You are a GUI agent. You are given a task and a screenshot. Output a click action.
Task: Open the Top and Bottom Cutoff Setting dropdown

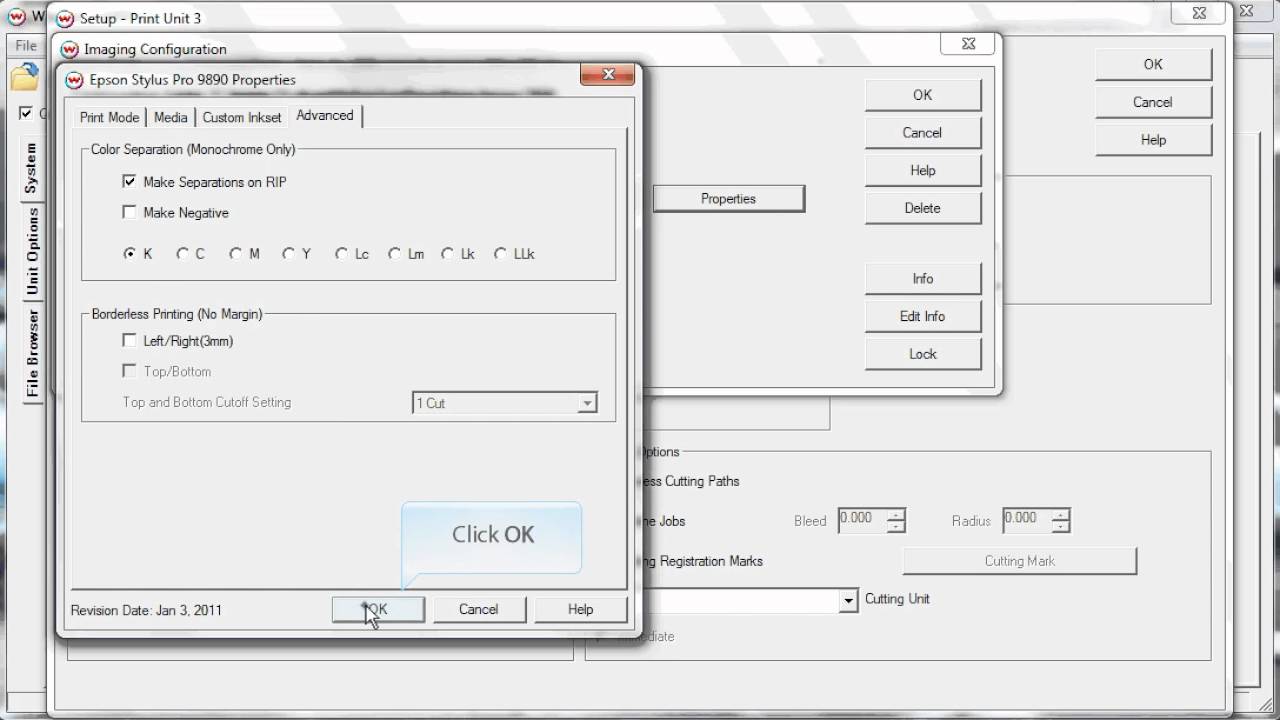point(589,402)
